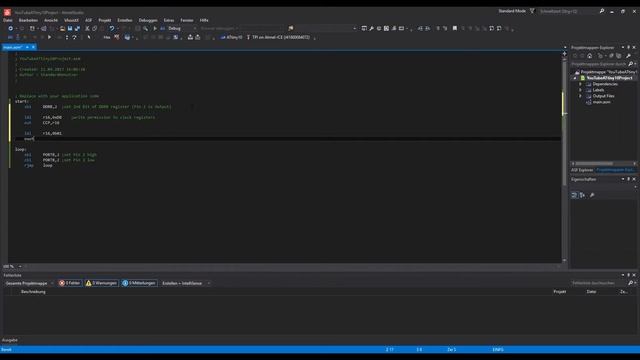The height and width of the screenshot is (360, 640).
Task: Toggle the Mitteilungen messages filter
Action: tap(139, 283)
